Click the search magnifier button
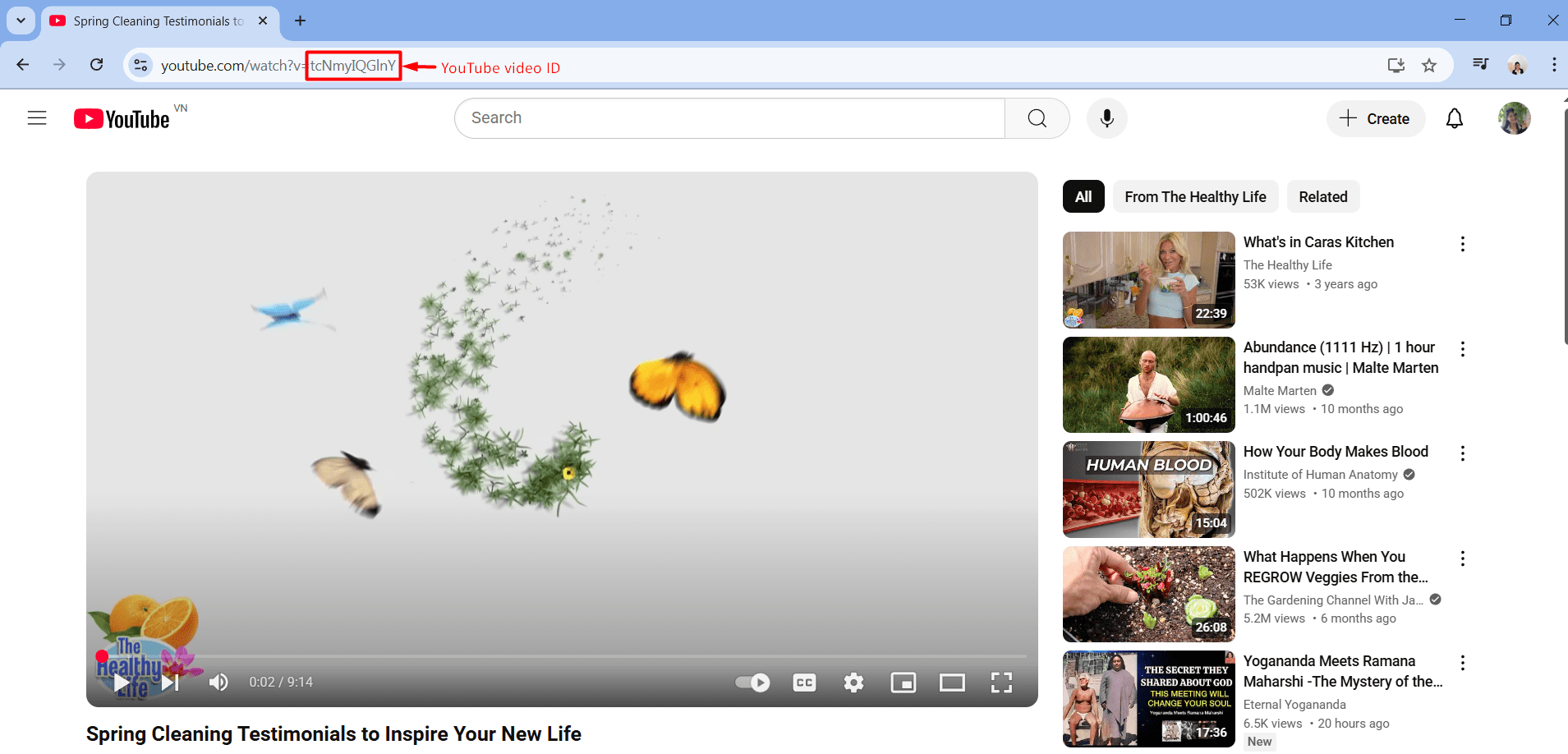The image size is (1568, 754). click(x=1037, y=118)
